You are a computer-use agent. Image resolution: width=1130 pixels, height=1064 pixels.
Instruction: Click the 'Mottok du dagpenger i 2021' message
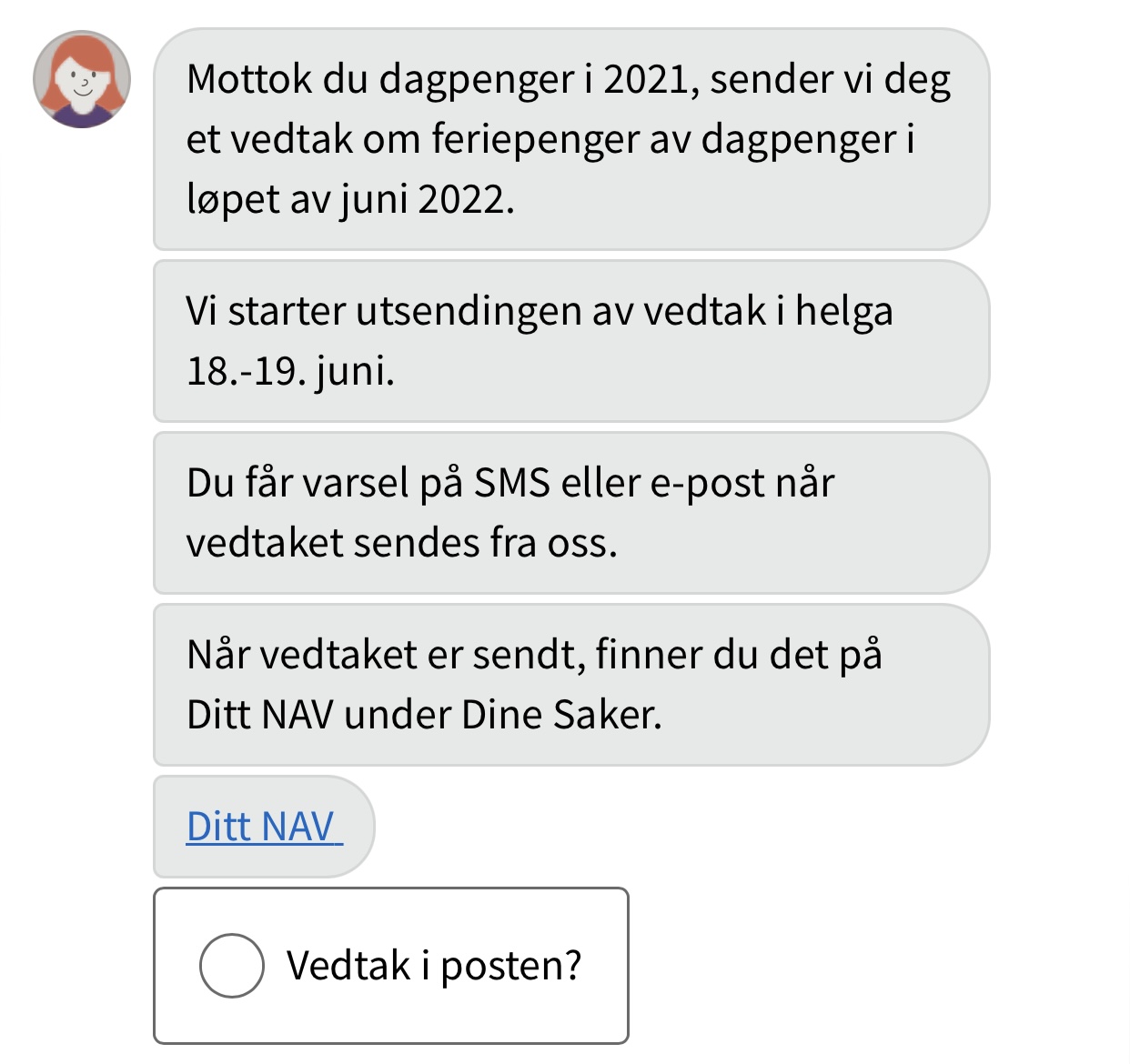click(570, 139)
